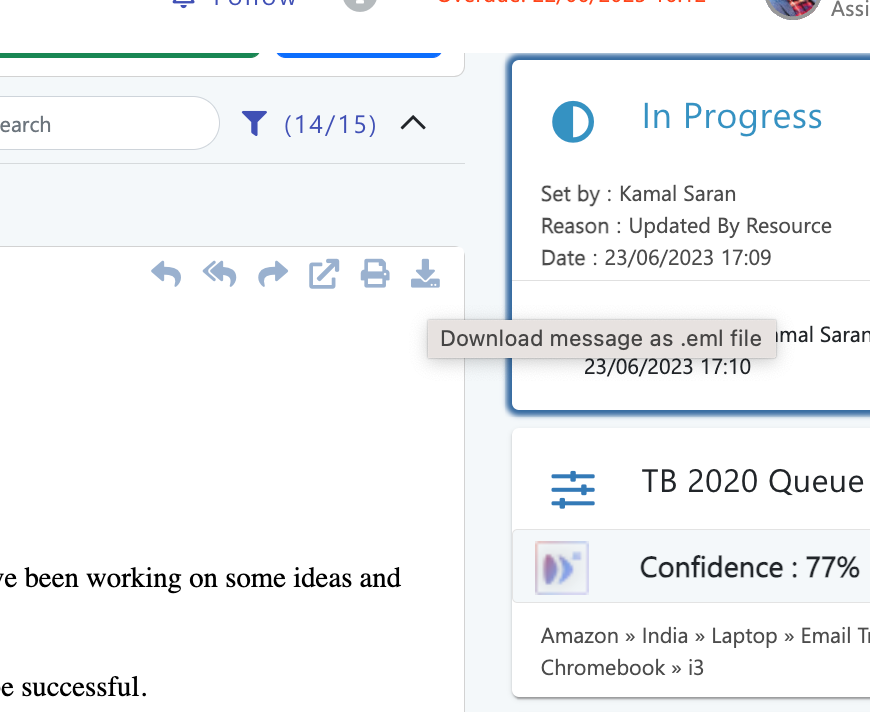870x712 pixels.
Task: Click the green button above the search
Action: pos(130,51)
